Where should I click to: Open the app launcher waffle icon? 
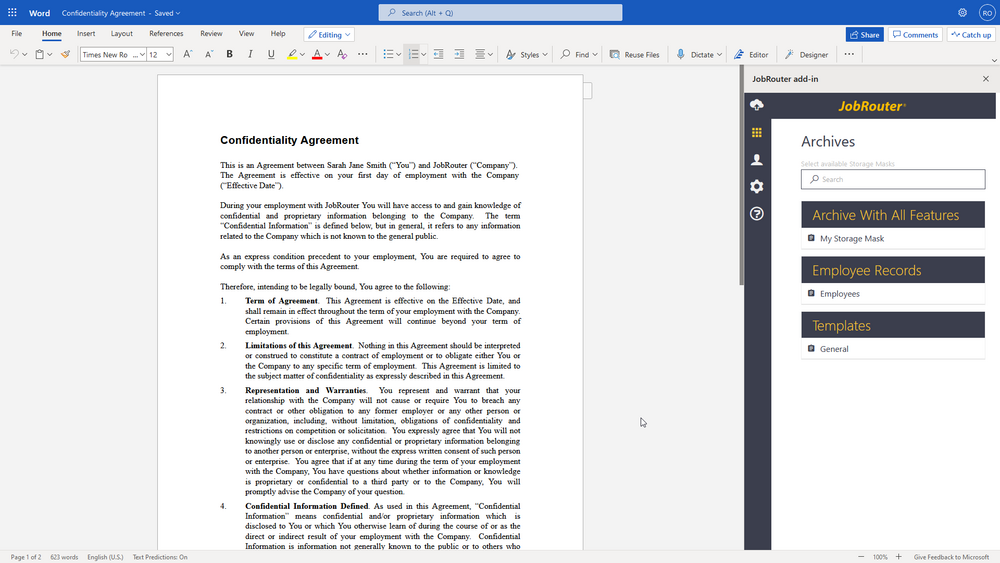point(12,13)
